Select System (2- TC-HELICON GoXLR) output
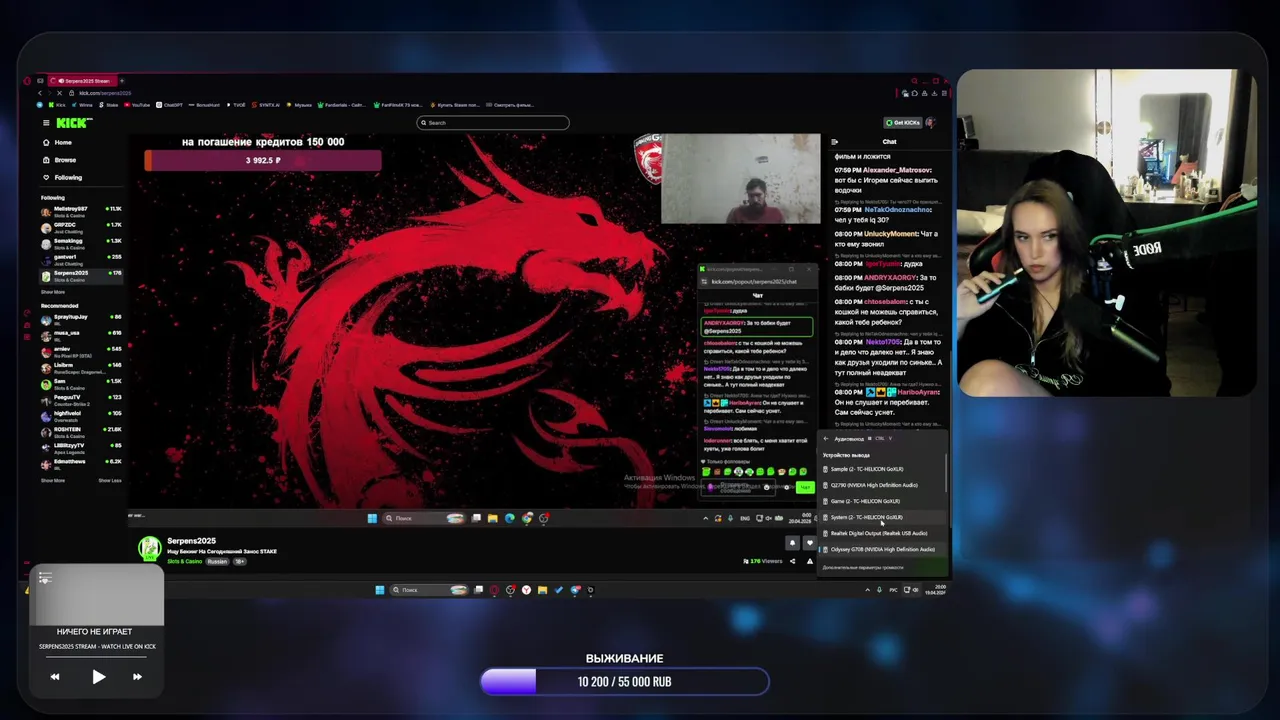The image size is (1280, 720). pos(882,517)
